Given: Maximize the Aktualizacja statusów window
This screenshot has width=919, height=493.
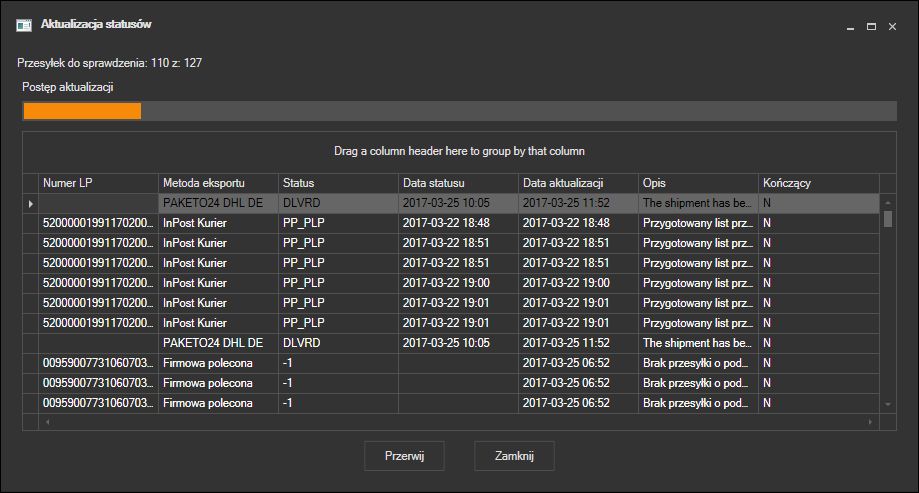Looking at the screenshot, I should click(x=872, y=27).
